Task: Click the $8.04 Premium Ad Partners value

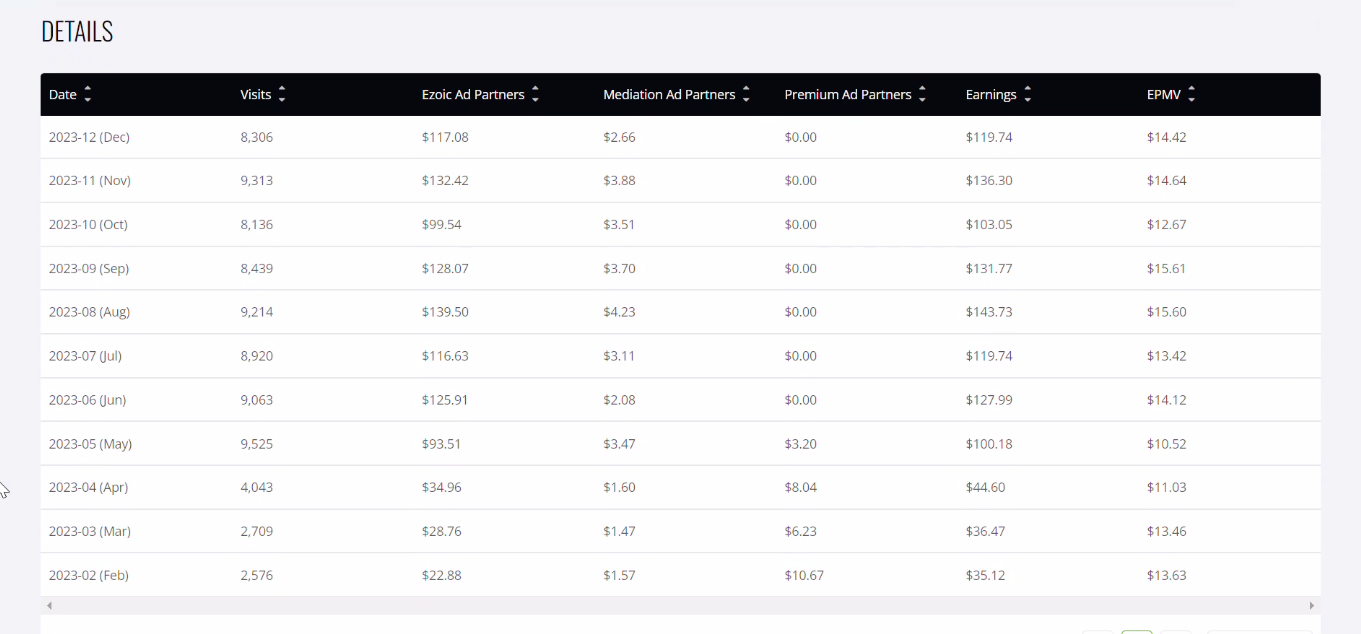Action: [801, 487]
